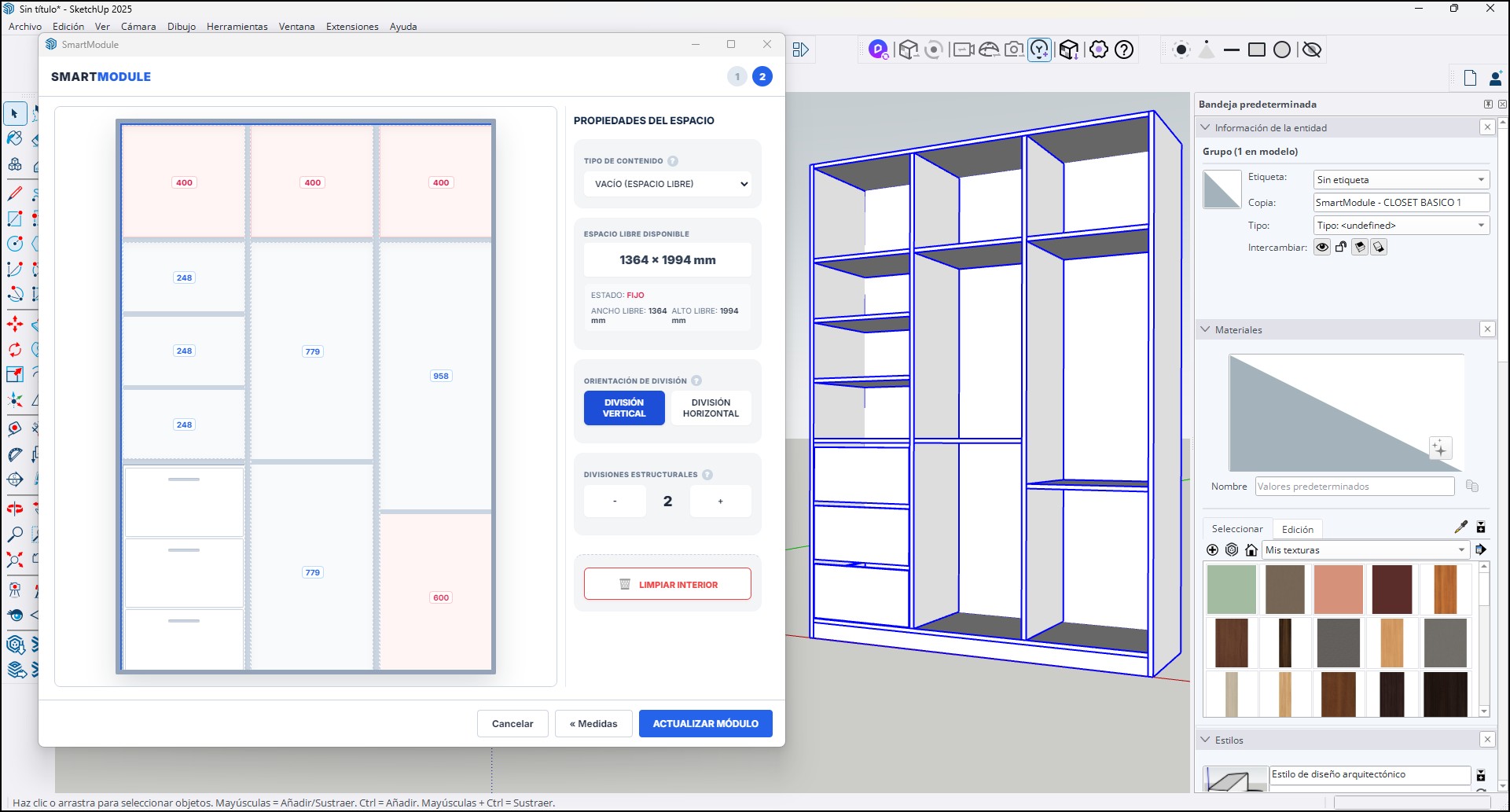The width and height of the screenshot is (1510, 812).
Task: Click the Cancelar button
Action: tap(513, 723)
